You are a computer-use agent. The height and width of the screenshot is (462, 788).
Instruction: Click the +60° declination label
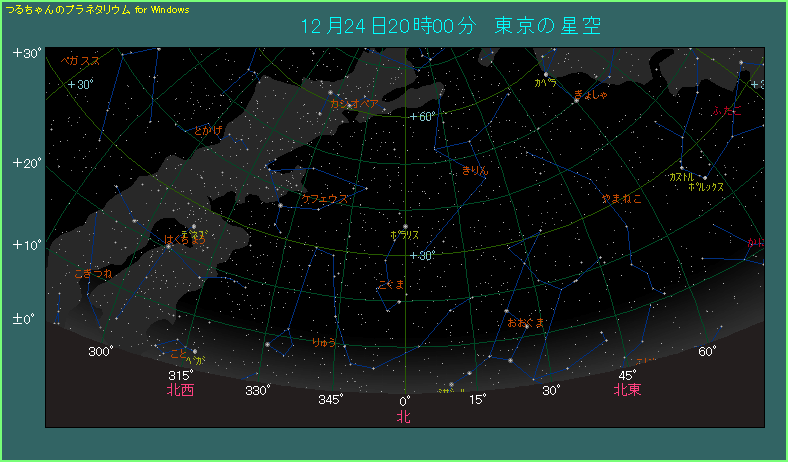pyautogui.click(x=422, y=117)
